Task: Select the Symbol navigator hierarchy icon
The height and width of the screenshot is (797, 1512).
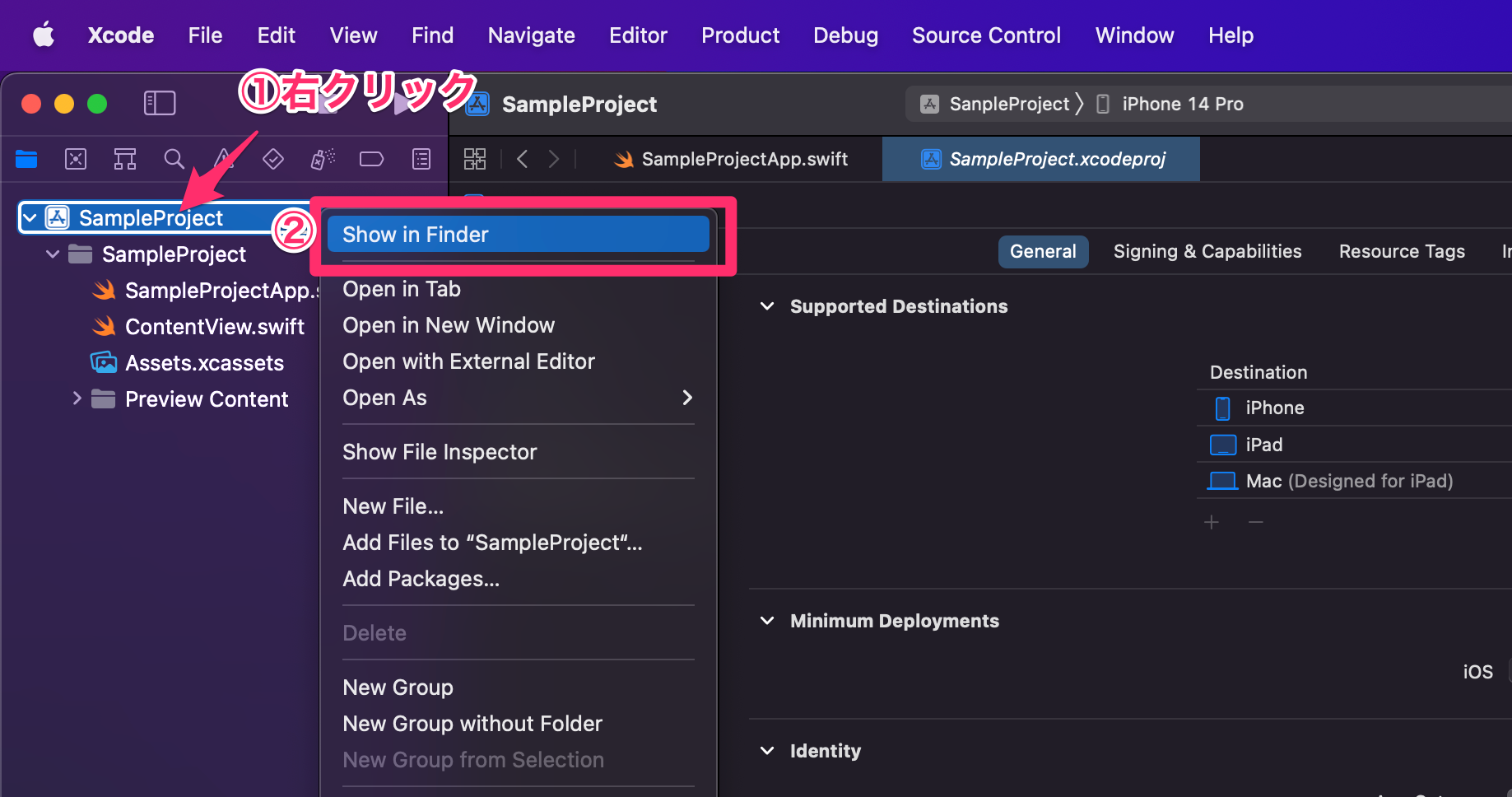Action: pyautogui.click(x=125, y=159)
